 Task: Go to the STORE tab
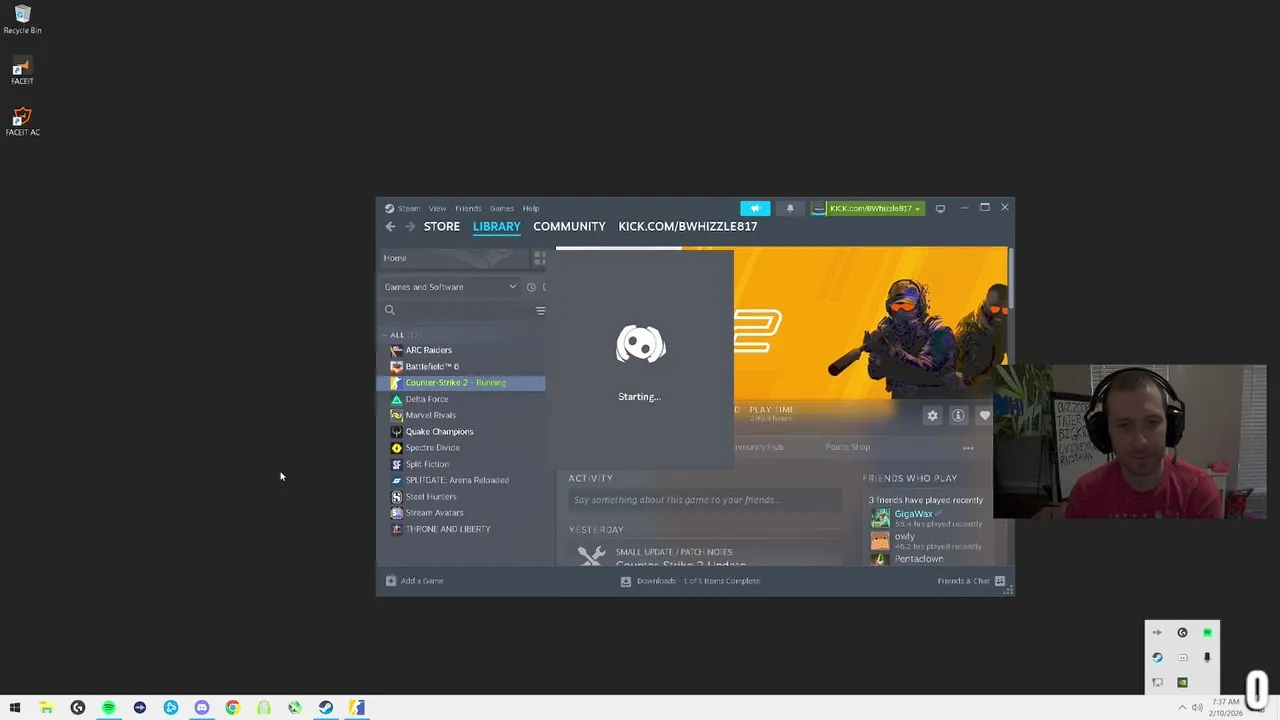click(442, 227)
